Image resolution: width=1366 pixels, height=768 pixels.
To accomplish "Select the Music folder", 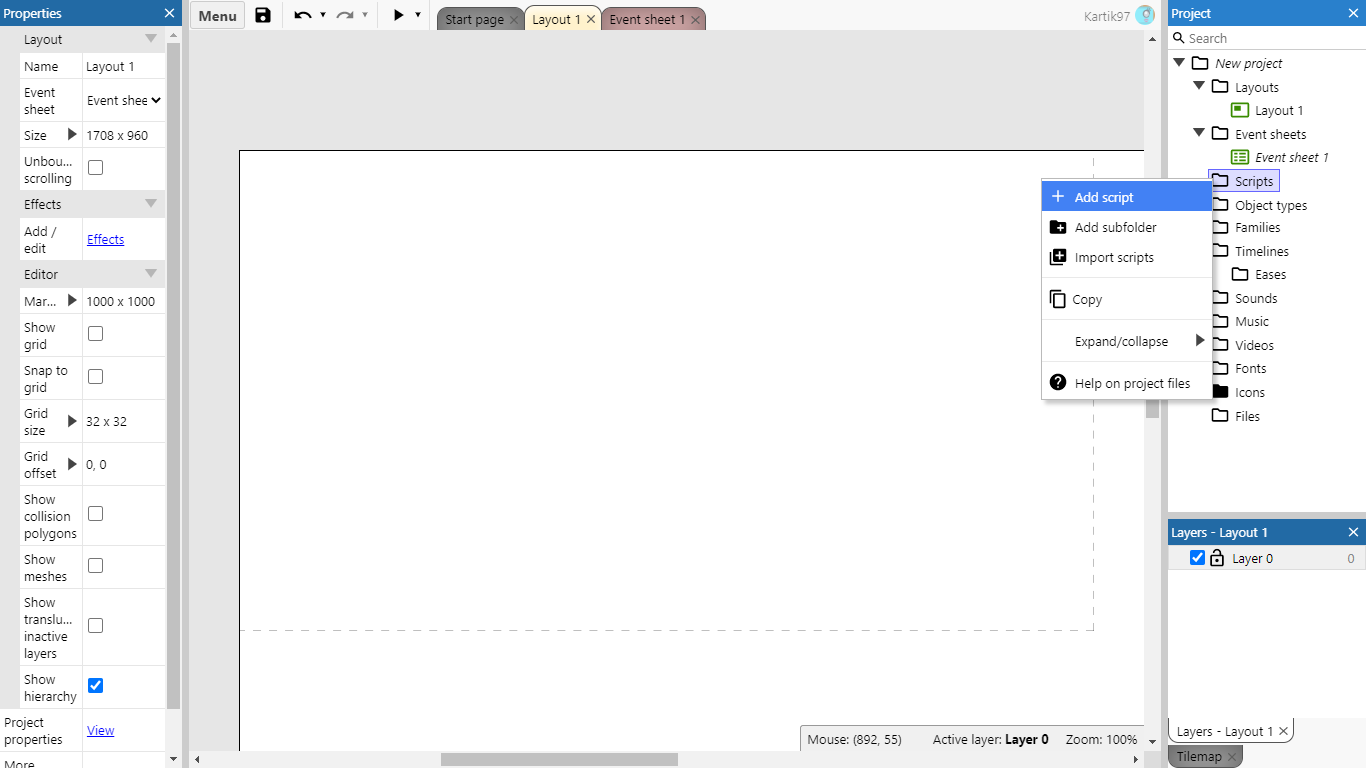I will tap(1252, 321).
